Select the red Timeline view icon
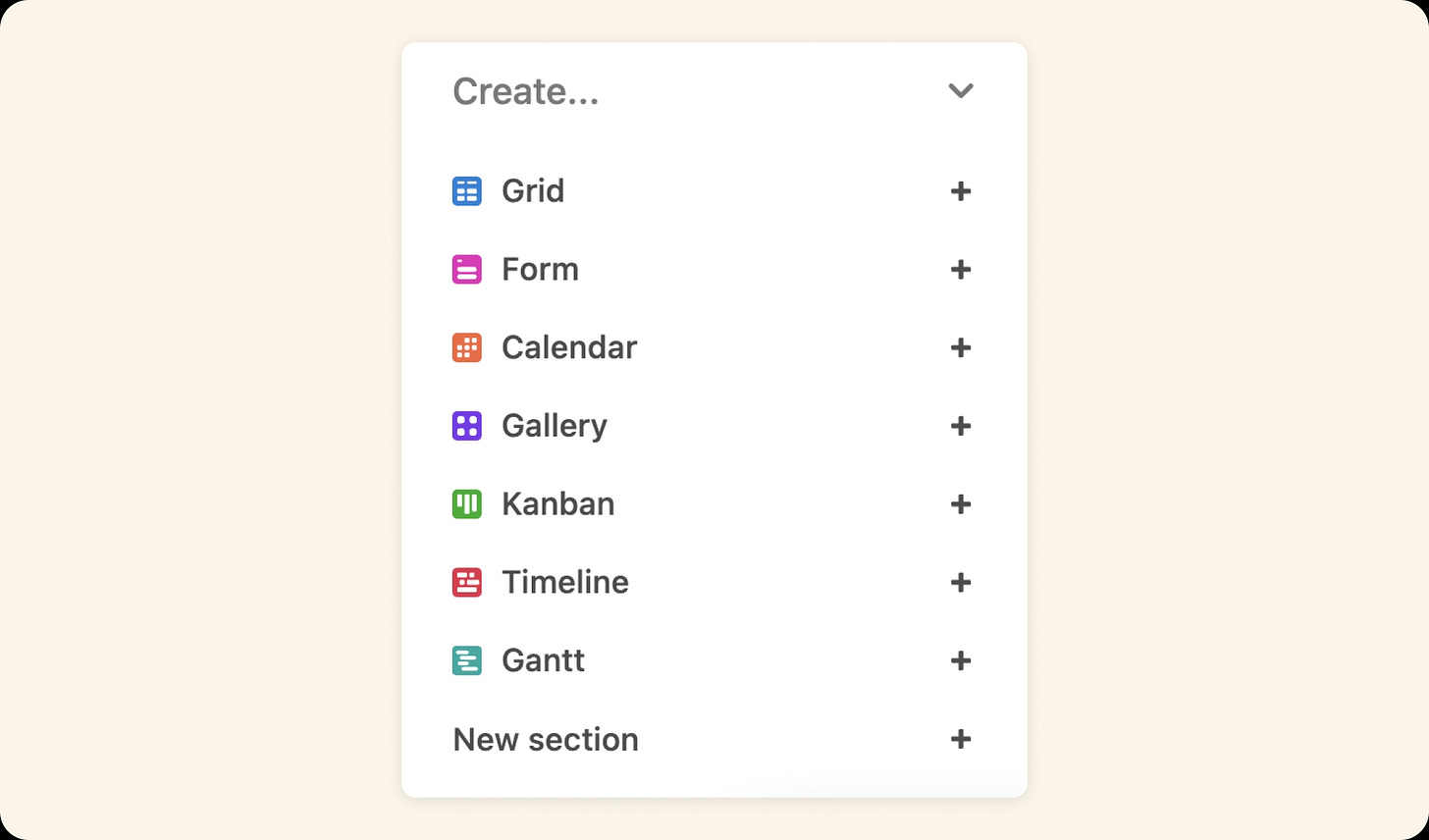The width and height of the screenshot is (1429, 840). click(466, 582)
